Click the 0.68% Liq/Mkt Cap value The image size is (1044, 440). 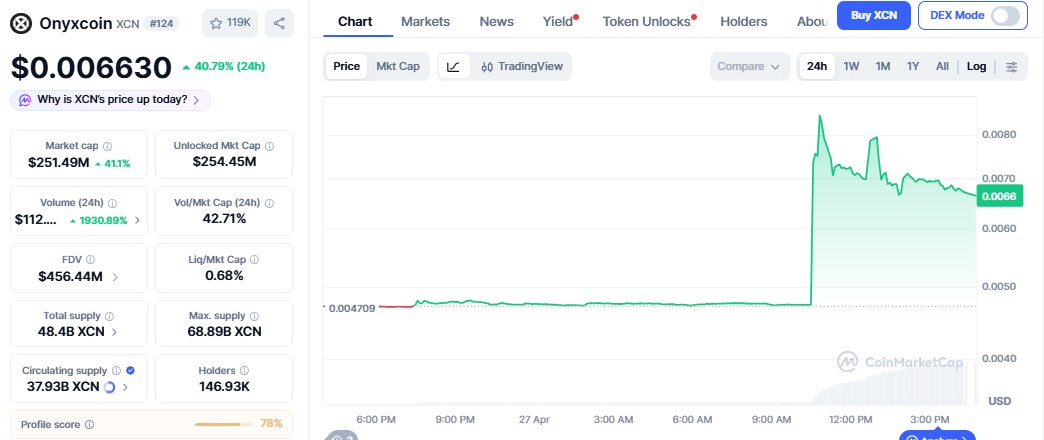coord(224,276)
